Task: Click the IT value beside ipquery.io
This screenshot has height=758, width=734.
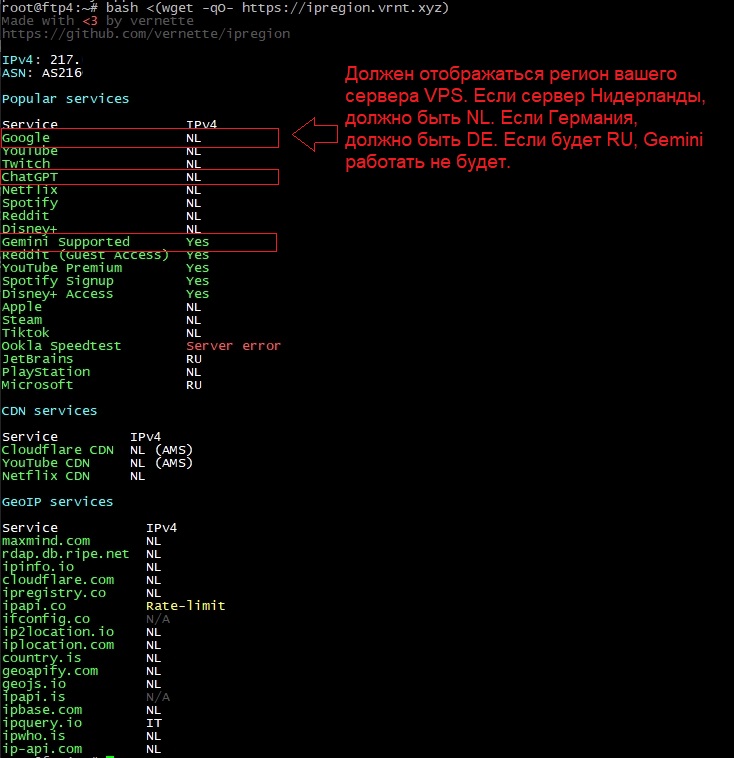Action: tap(154, 723)
